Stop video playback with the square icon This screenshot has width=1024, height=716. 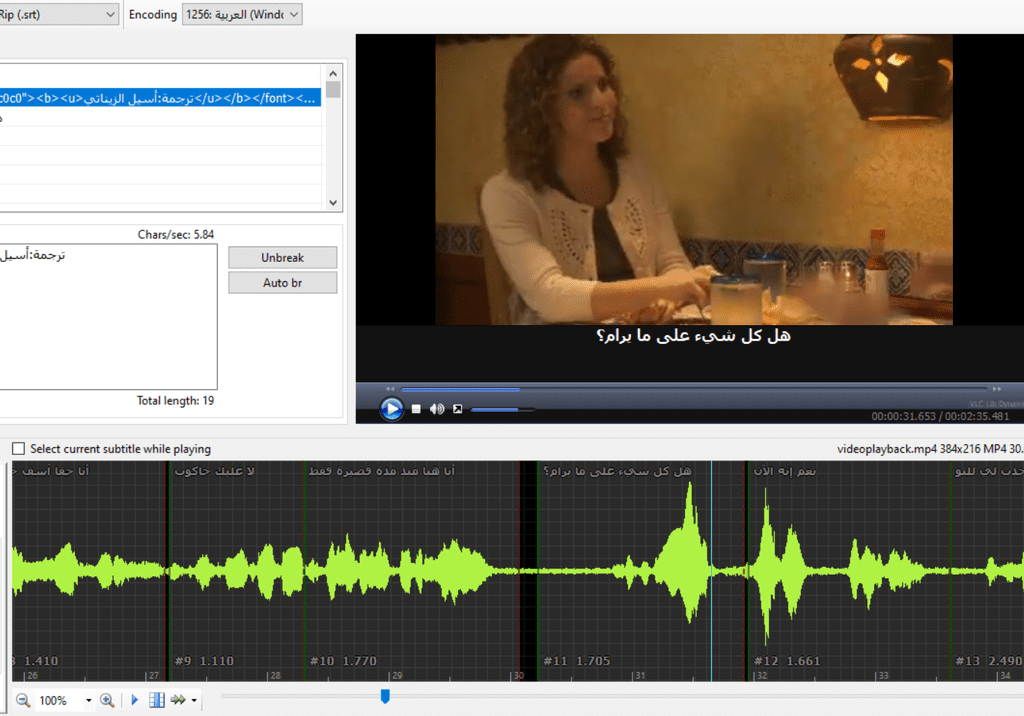[416, 409]
